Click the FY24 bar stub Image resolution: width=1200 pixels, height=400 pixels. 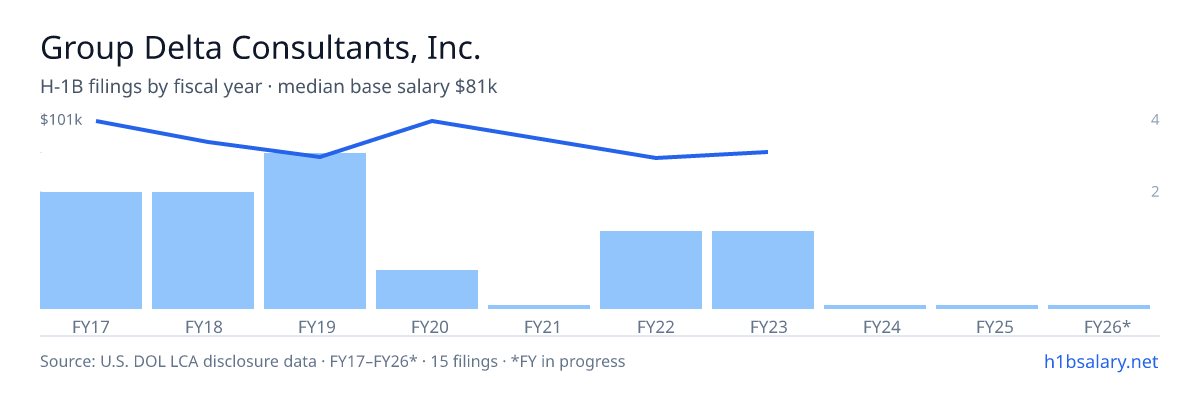(x=875, y=307)
